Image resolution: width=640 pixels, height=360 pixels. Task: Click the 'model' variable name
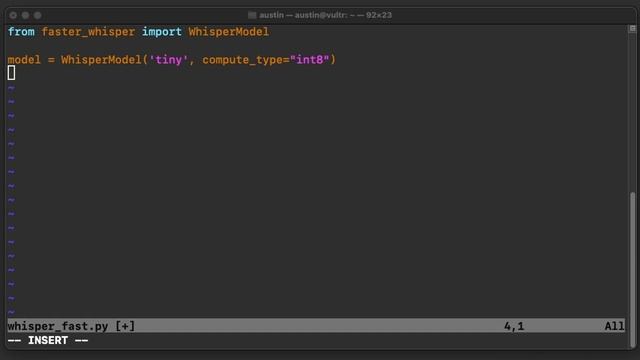[24, 60]
